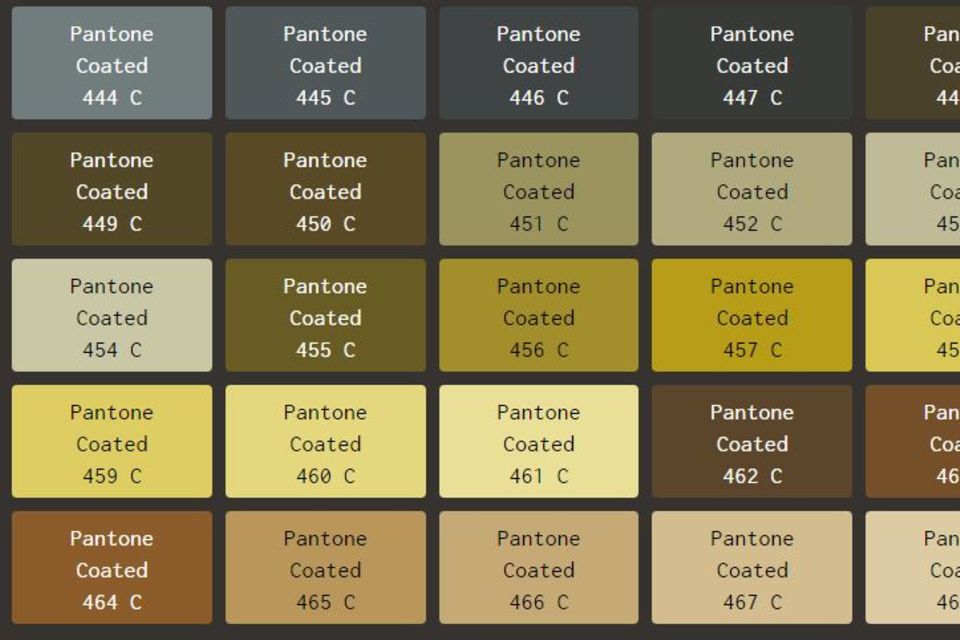Viewport: 960px width, 640px height.
Task: Choose the Pantone Coated 460 C swatch
Action: click(x=326, y=442)
